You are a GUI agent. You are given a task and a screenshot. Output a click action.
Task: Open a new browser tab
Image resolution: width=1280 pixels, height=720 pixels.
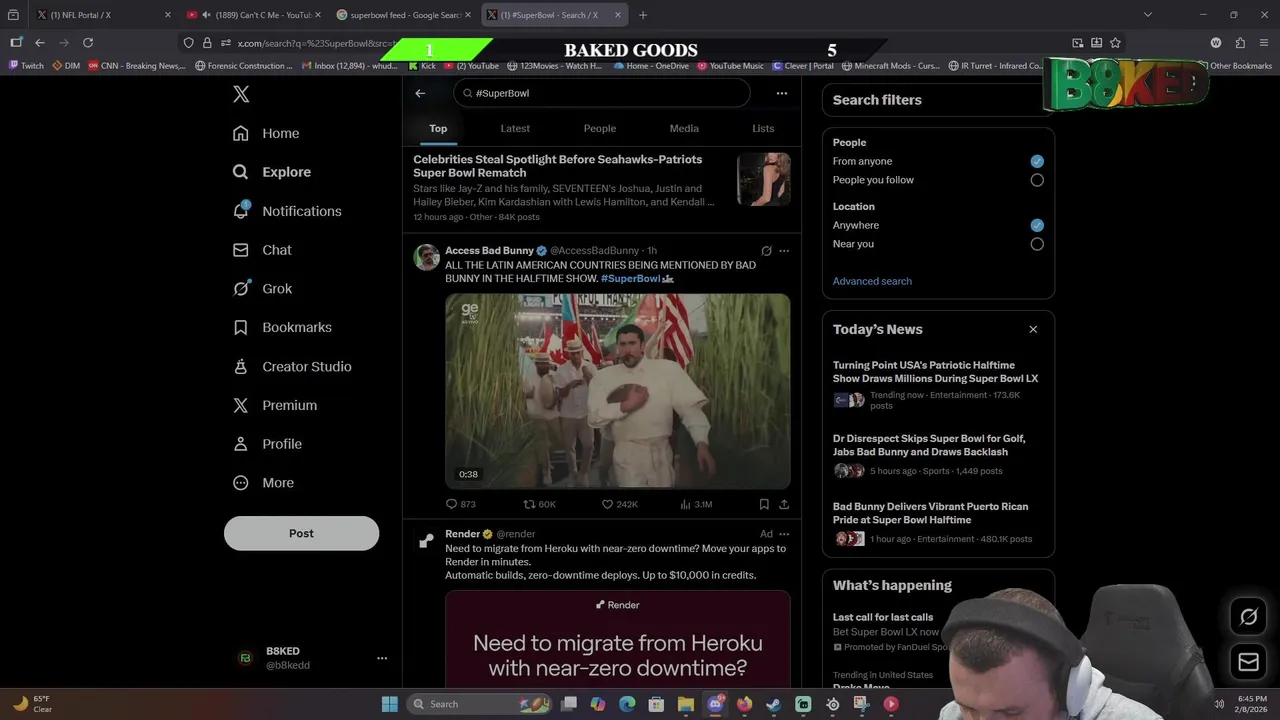(x=643, y=15)
